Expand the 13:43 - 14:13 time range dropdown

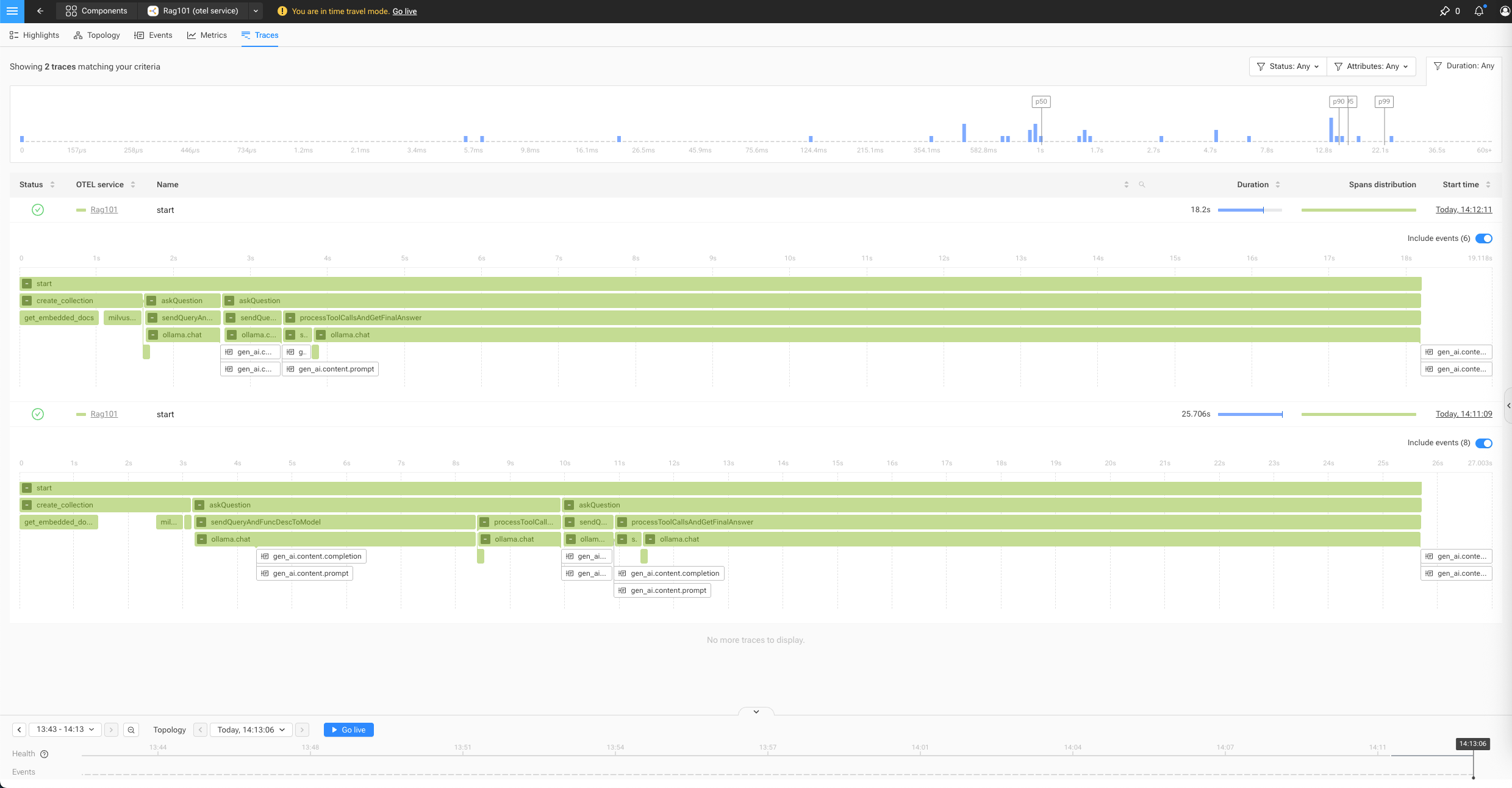(65, 730)
